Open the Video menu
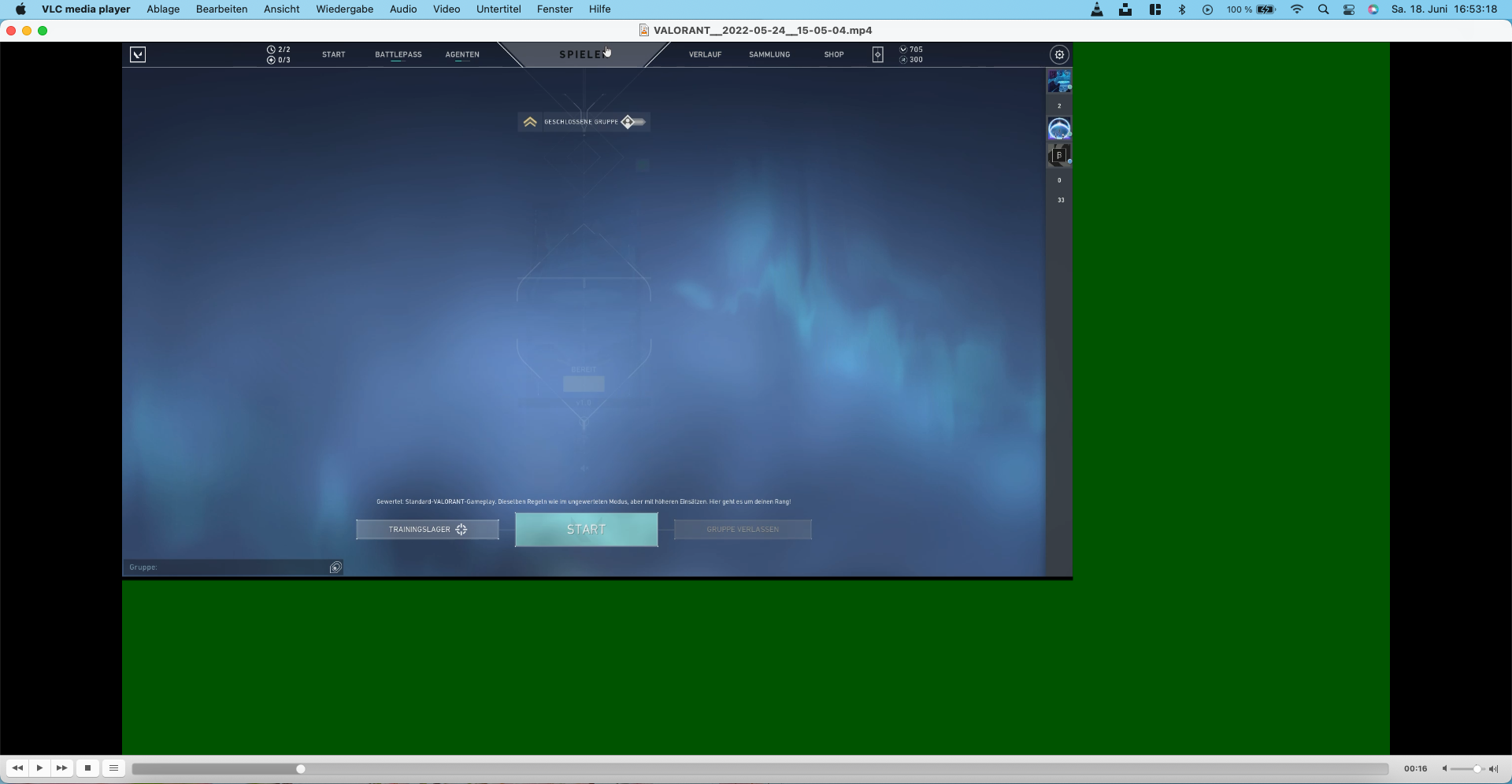 [x=447, y=9]
